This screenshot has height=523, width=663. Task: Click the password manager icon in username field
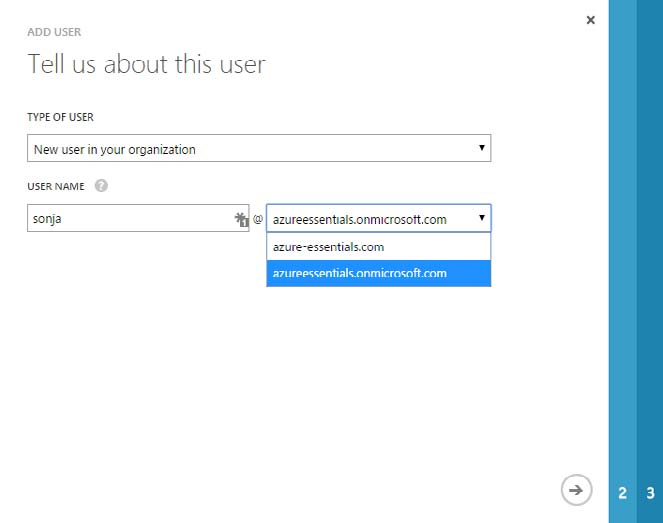[241, 219]
